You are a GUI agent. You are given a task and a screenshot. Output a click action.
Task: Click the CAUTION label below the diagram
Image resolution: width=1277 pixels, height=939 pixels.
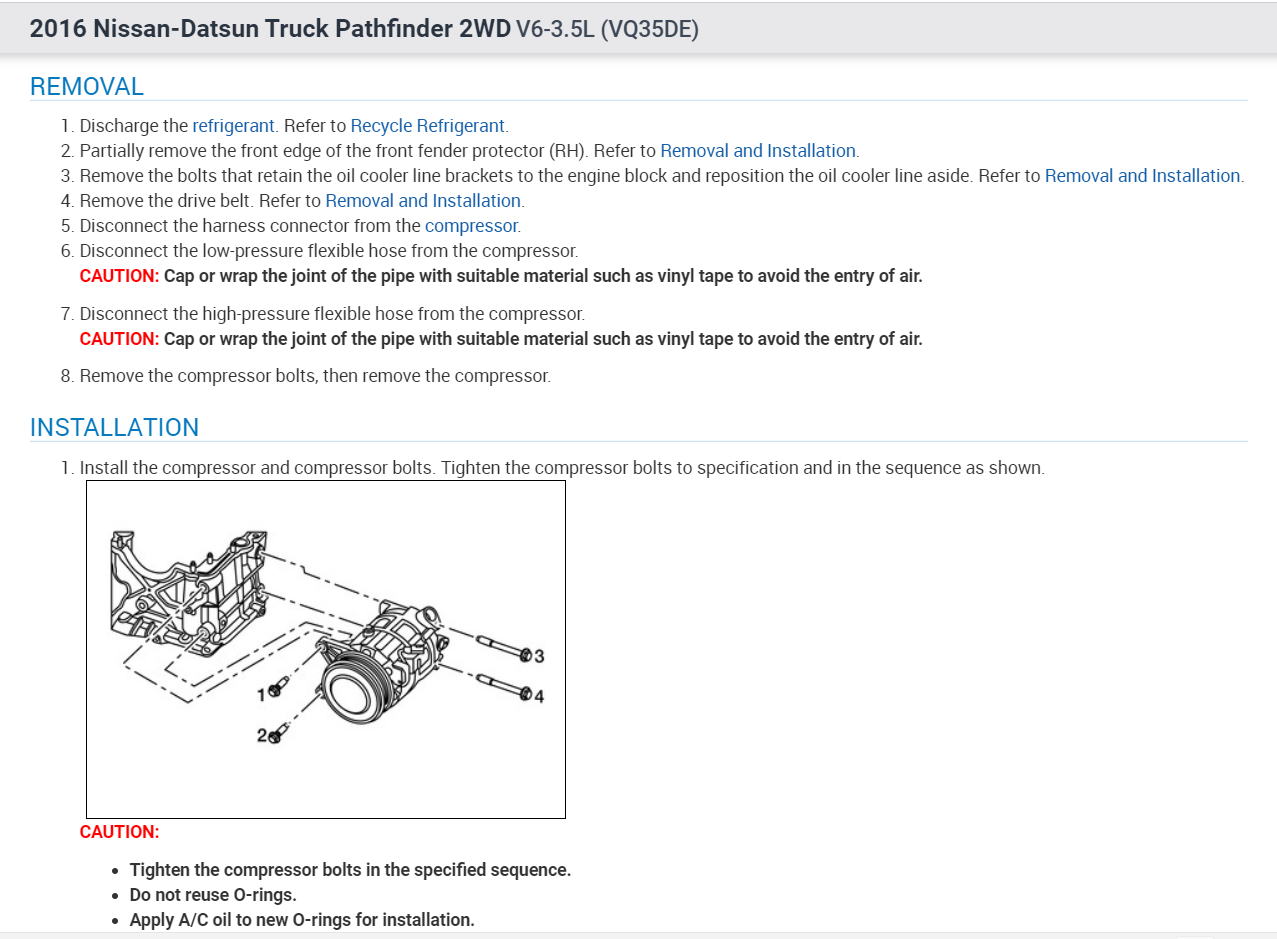tap(119, 832)
